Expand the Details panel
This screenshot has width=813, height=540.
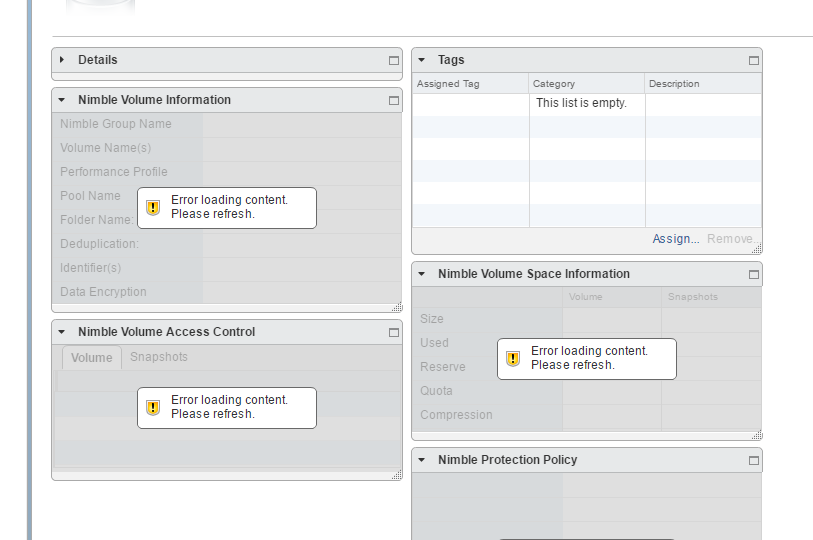62,60
